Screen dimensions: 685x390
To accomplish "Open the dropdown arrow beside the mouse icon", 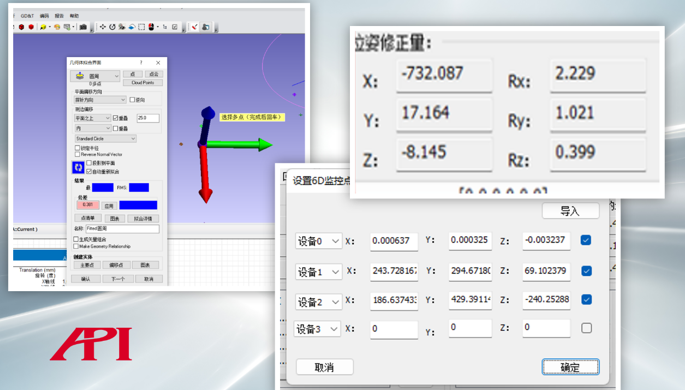I will (158, 27).
